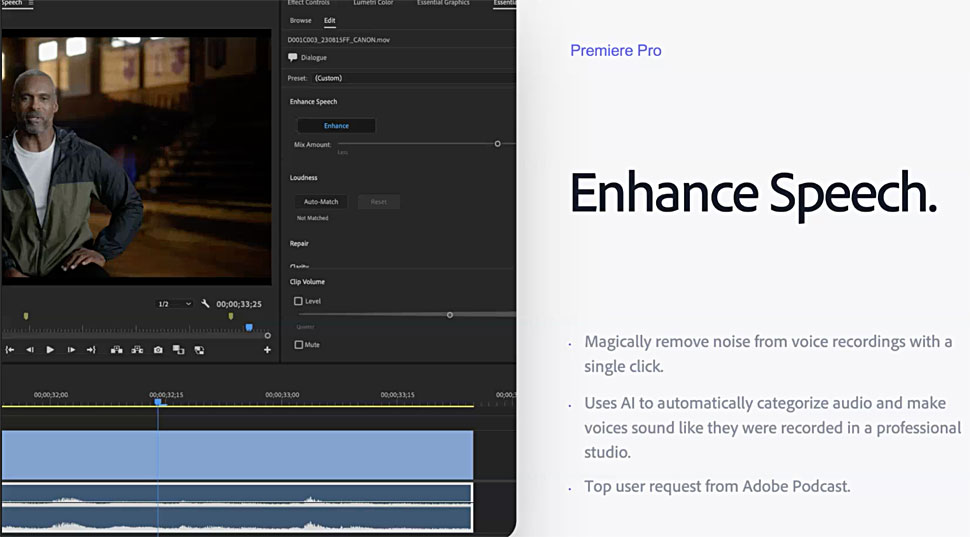Click the right yellow-green marker in monitor

click(231, 316)
